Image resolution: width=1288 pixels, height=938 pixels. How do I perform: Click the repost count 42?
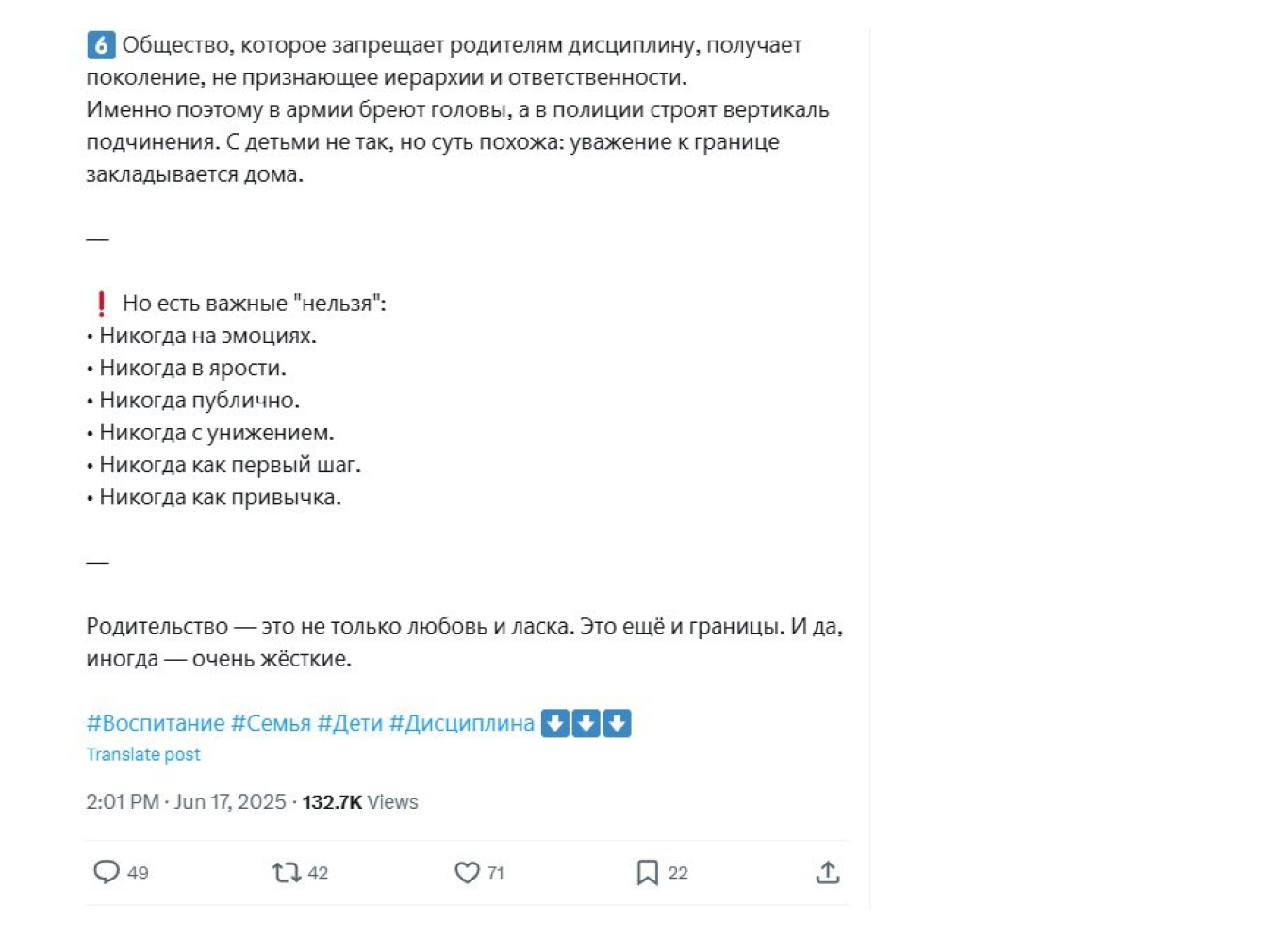click(x=318, y=873)
